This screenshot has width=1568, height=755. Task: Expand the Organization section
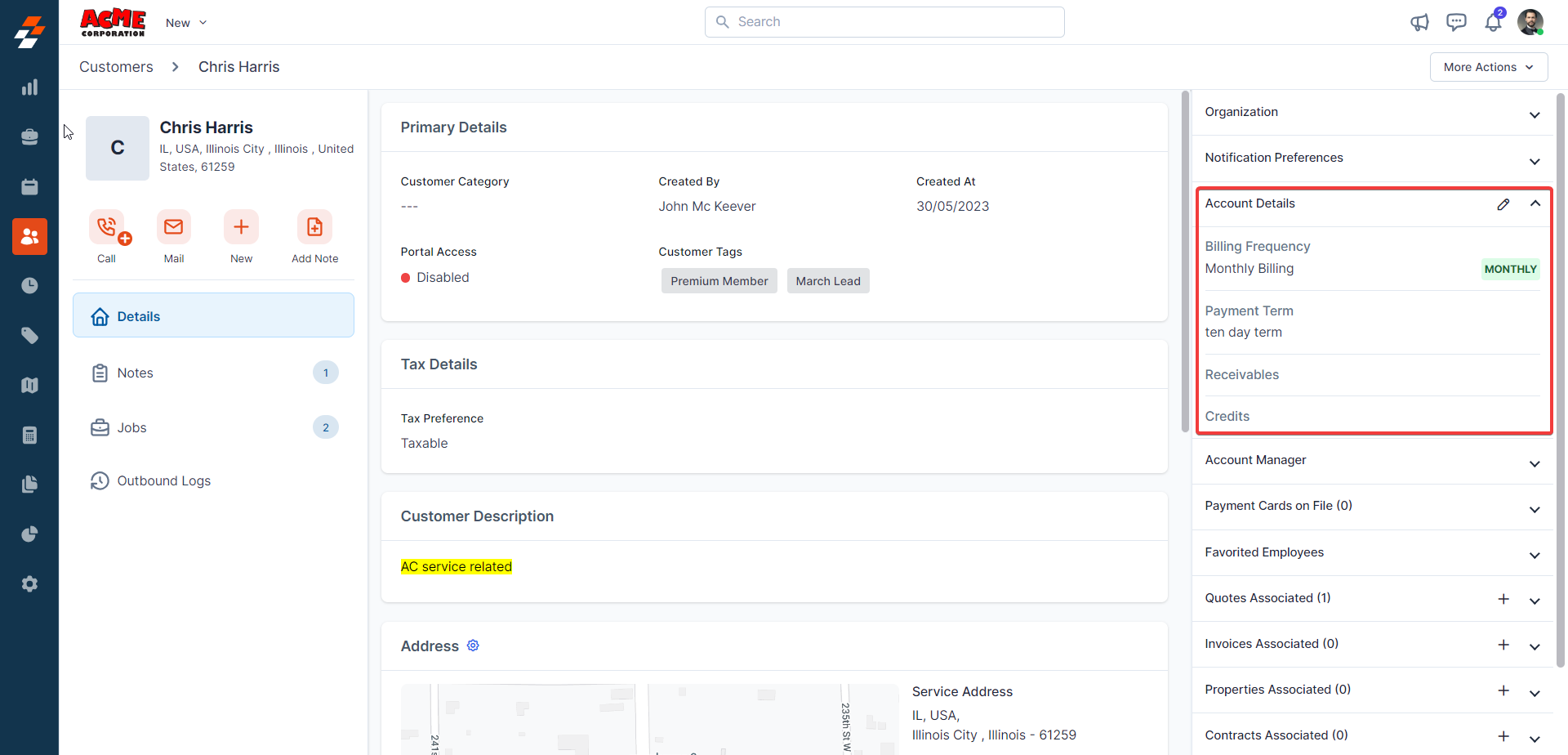click(1535, 114)
